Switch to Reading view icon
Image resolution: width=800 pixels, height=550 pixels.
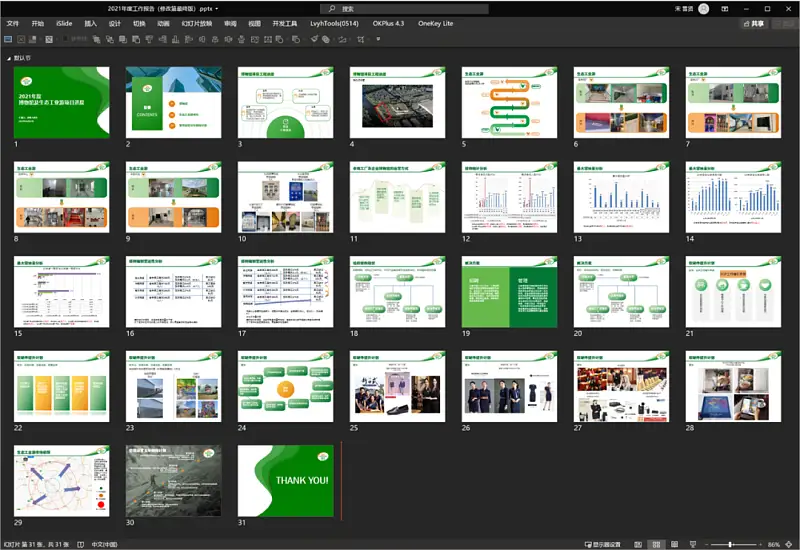674,544
